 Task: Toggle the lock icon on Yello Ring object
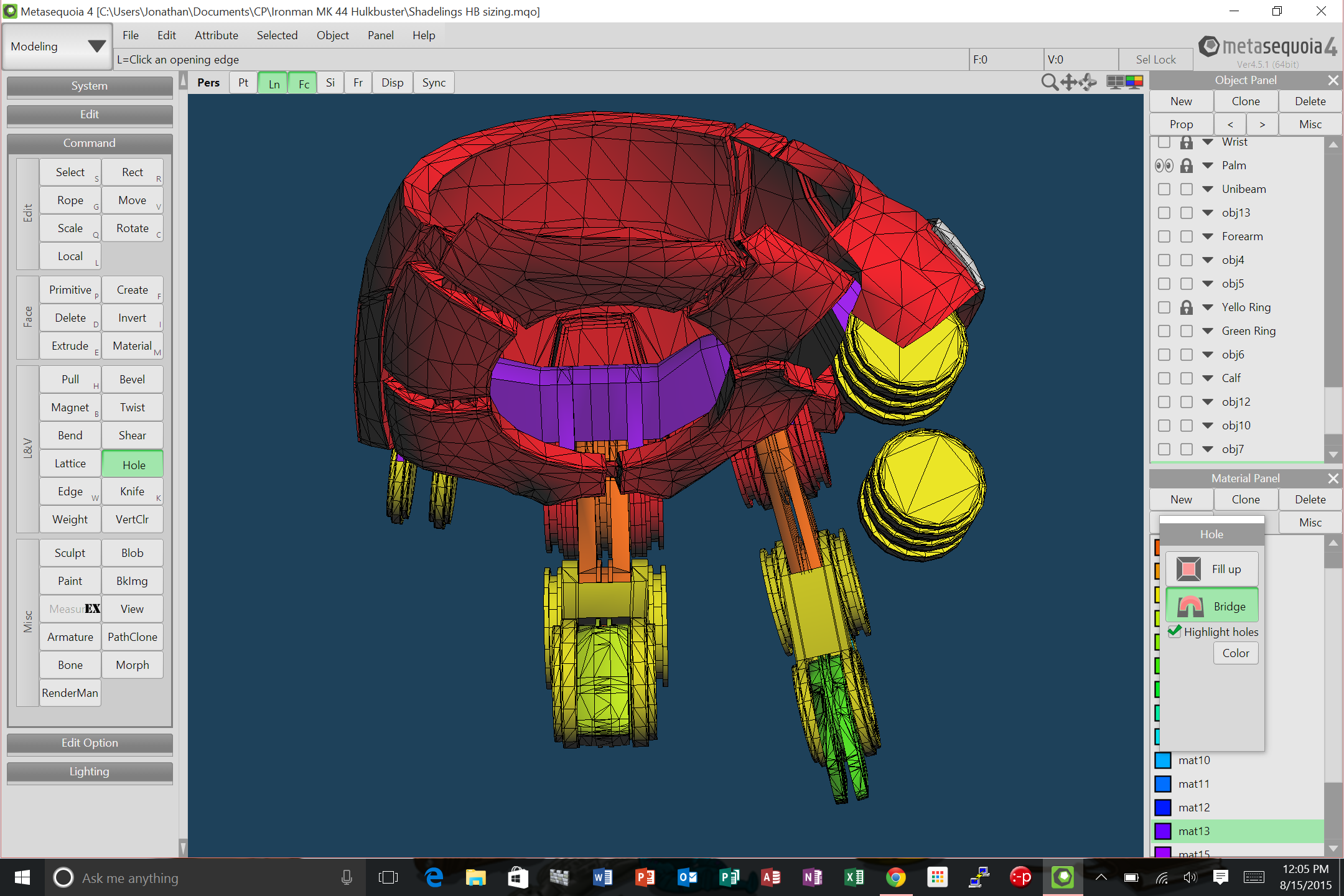click(x=1187, y=307)
